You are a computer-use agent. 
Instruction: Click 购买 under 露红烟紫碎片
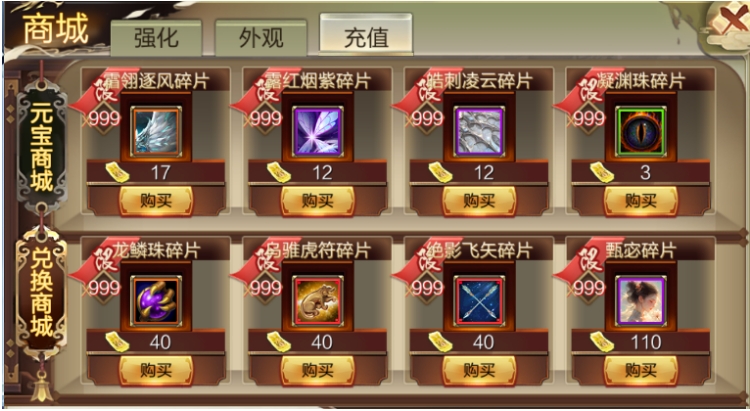[x=318, y=201]
